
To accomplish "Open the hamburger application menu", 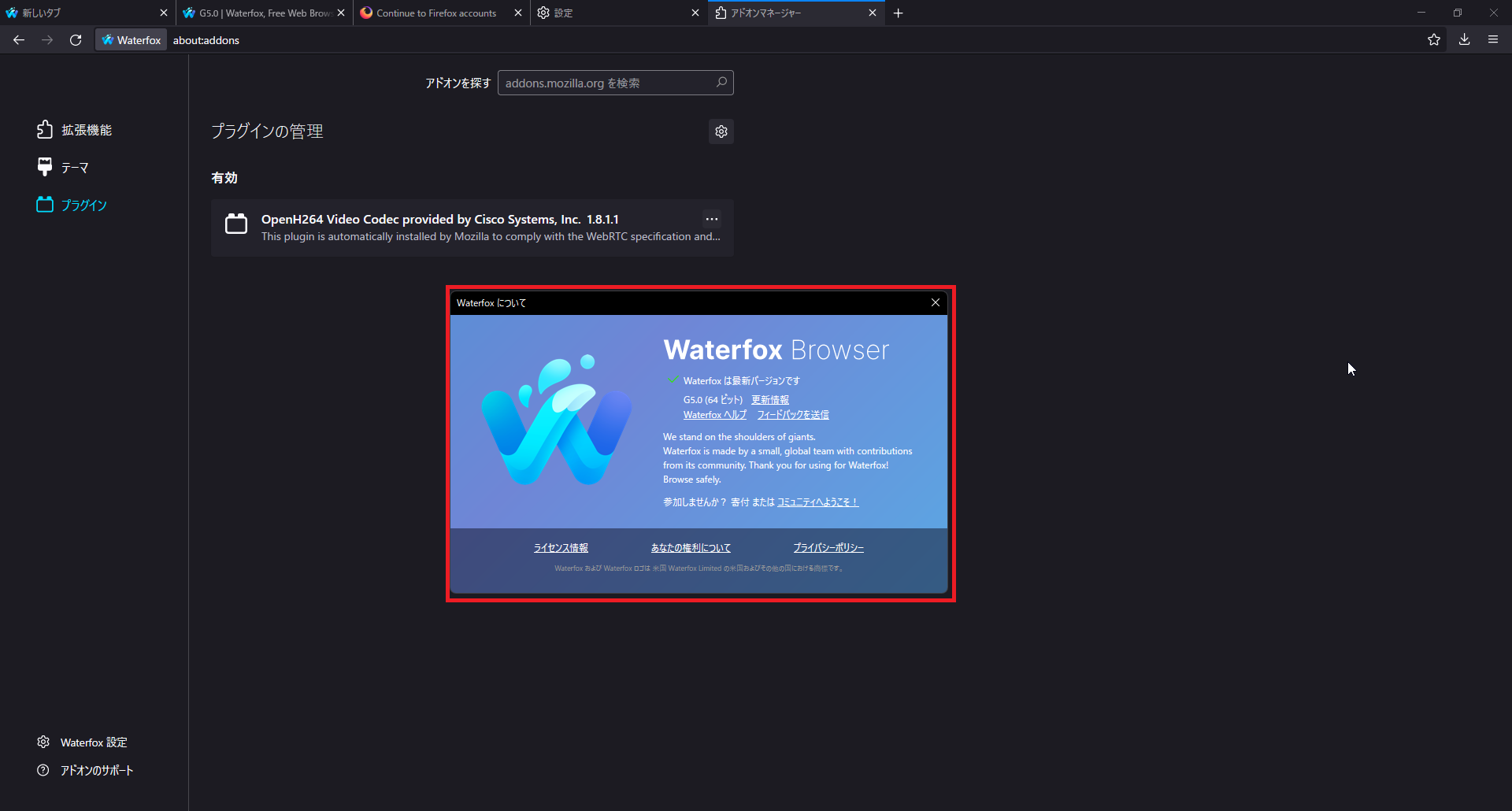I will coord(1493,40).
